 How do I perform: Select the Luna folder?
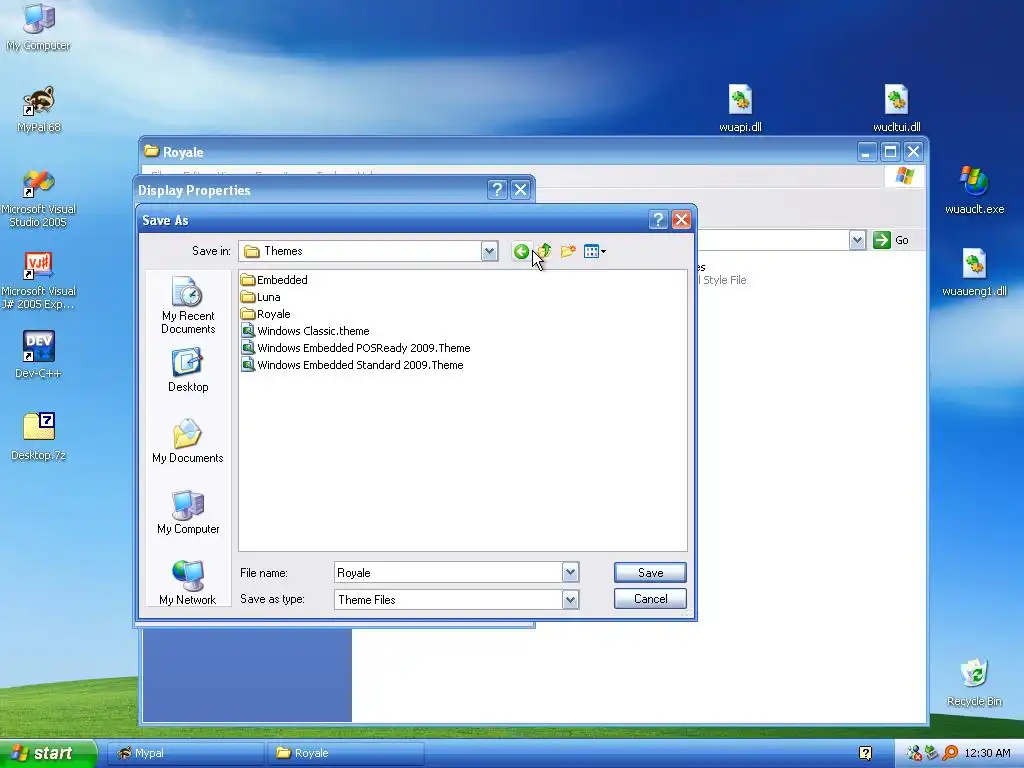(261, 296)
